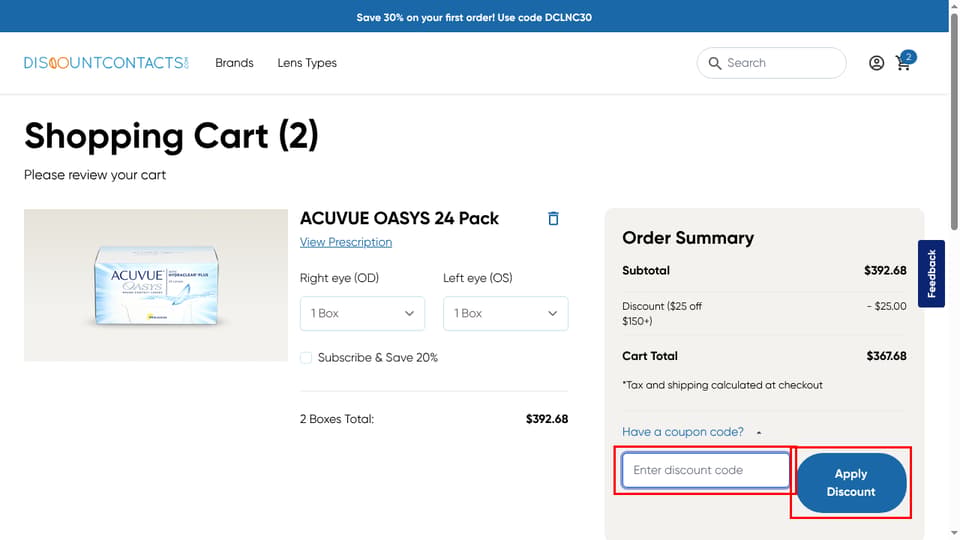Click the user account icon
Image resolution: width=960 pixels, height=540 pixels.
(x=876, y=63)
